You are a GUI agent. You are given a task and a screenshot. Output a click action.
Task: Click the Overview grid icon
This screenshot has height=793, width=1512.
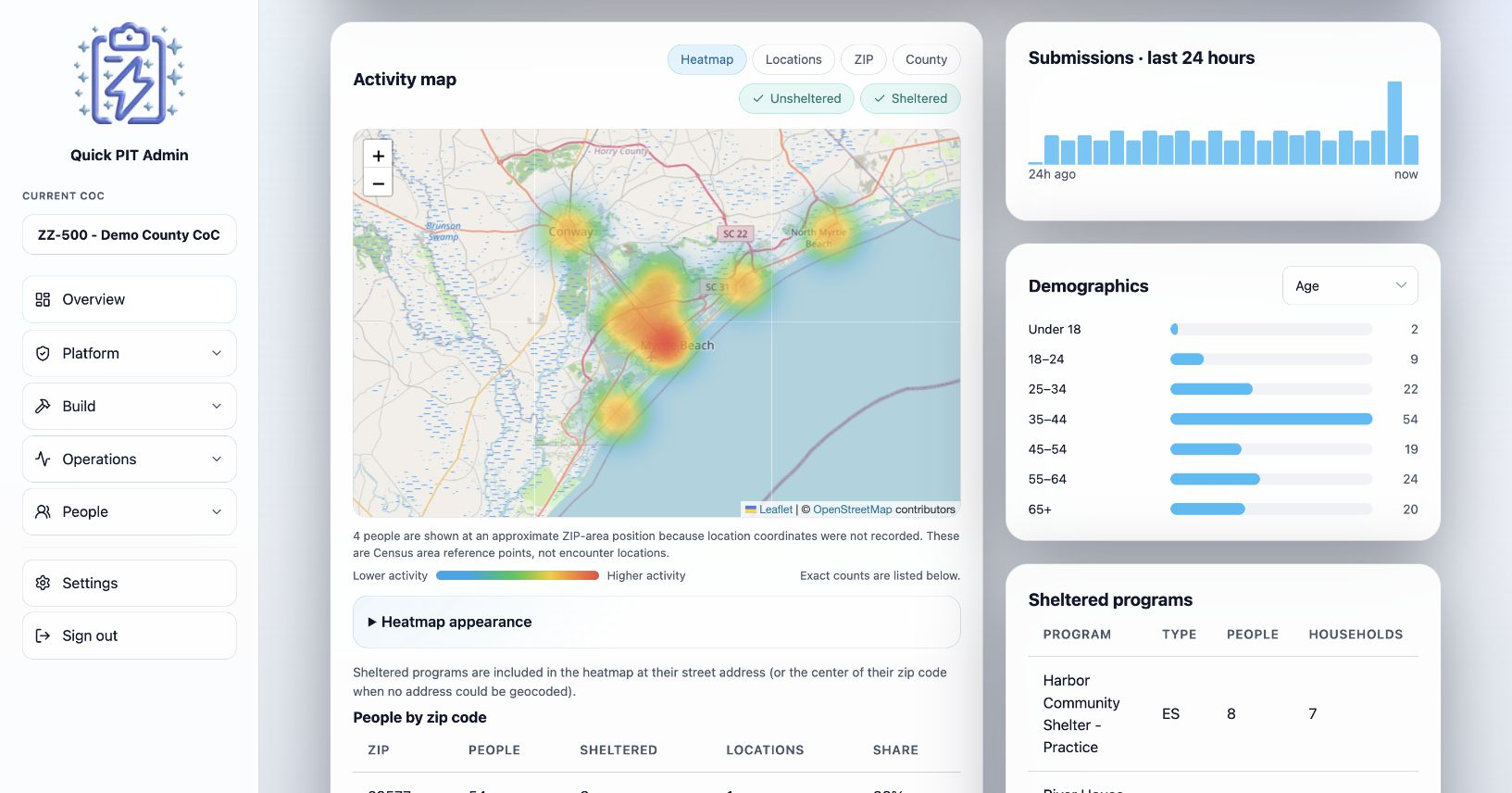(x=43, y=299)
